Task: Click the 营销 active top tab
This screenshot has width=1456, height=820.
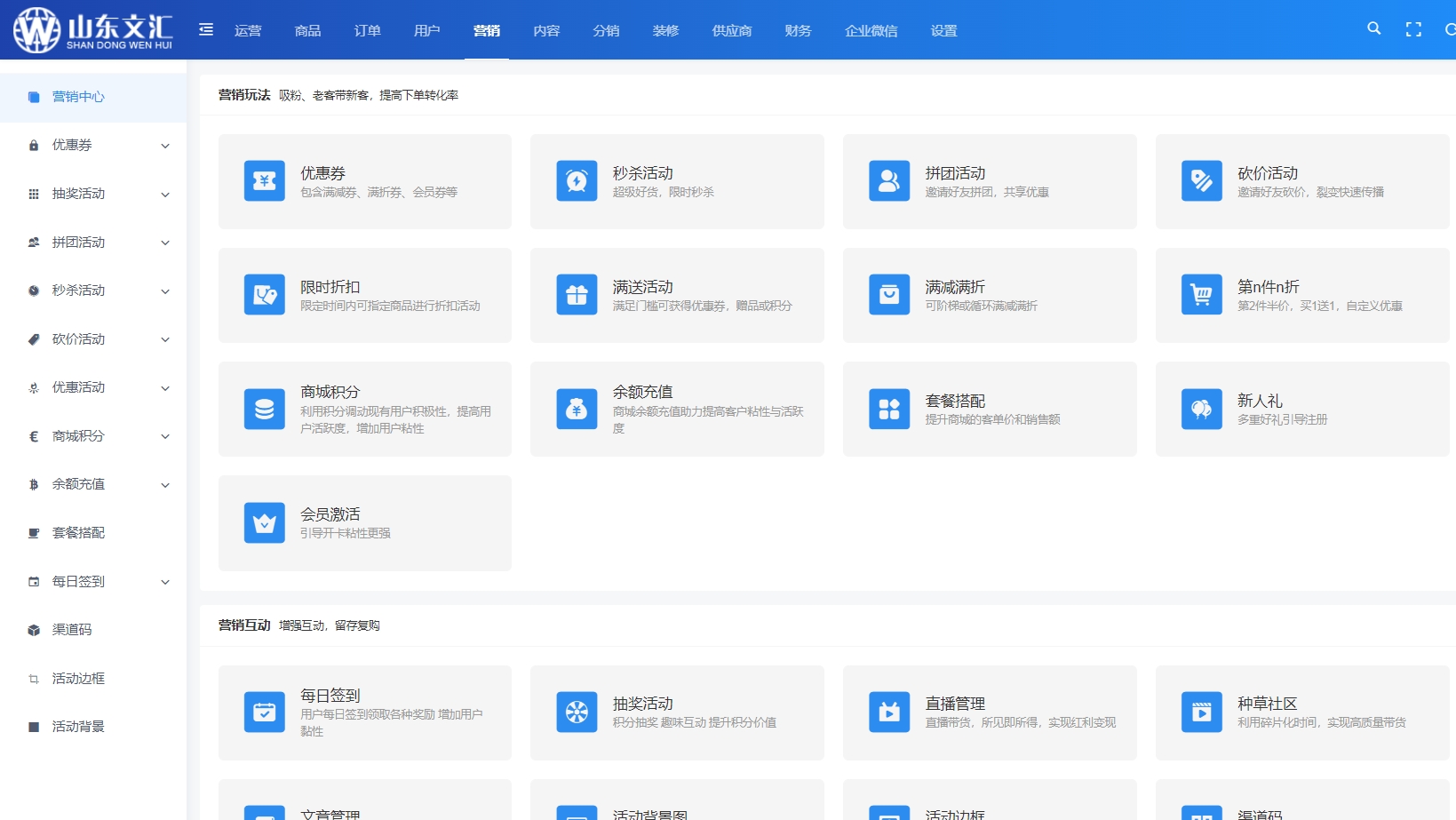Action: (x=486, y=30)
